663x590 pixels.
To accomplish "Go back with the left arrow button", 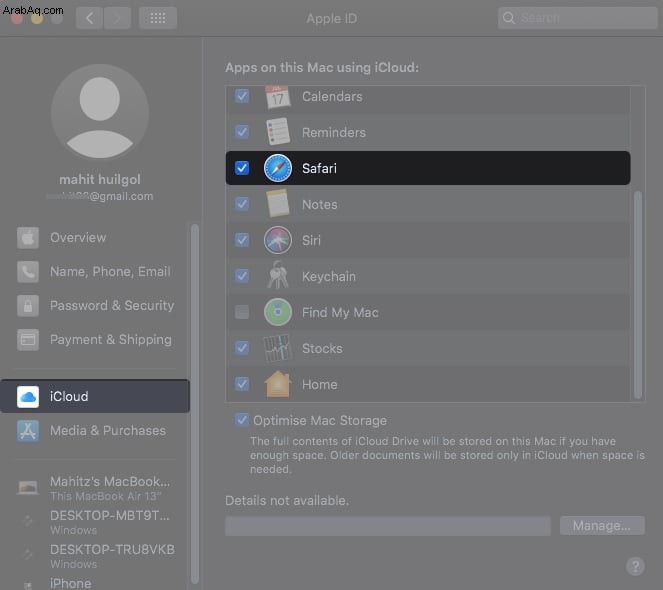I will click(89, 18).
